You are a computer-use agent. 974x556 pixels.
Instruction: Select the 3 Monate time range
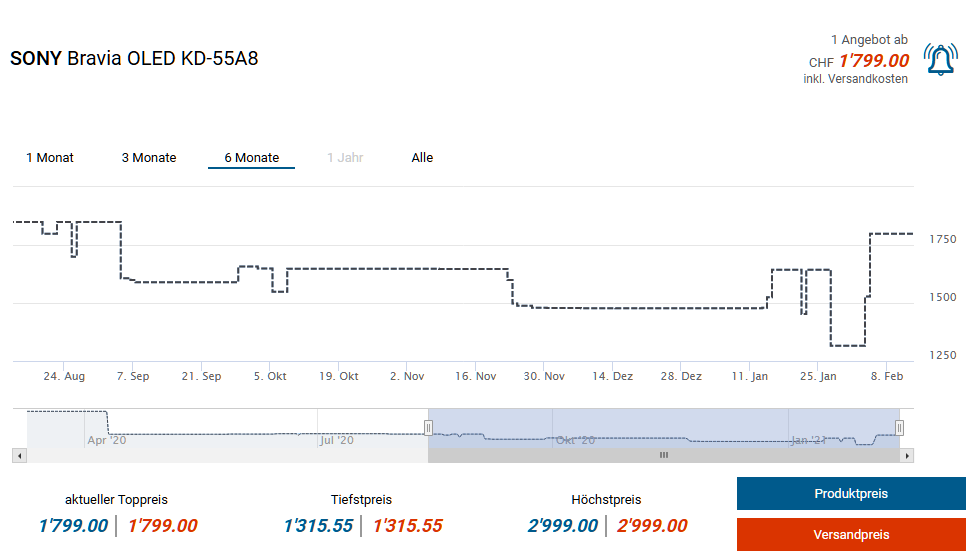[149, 158]
